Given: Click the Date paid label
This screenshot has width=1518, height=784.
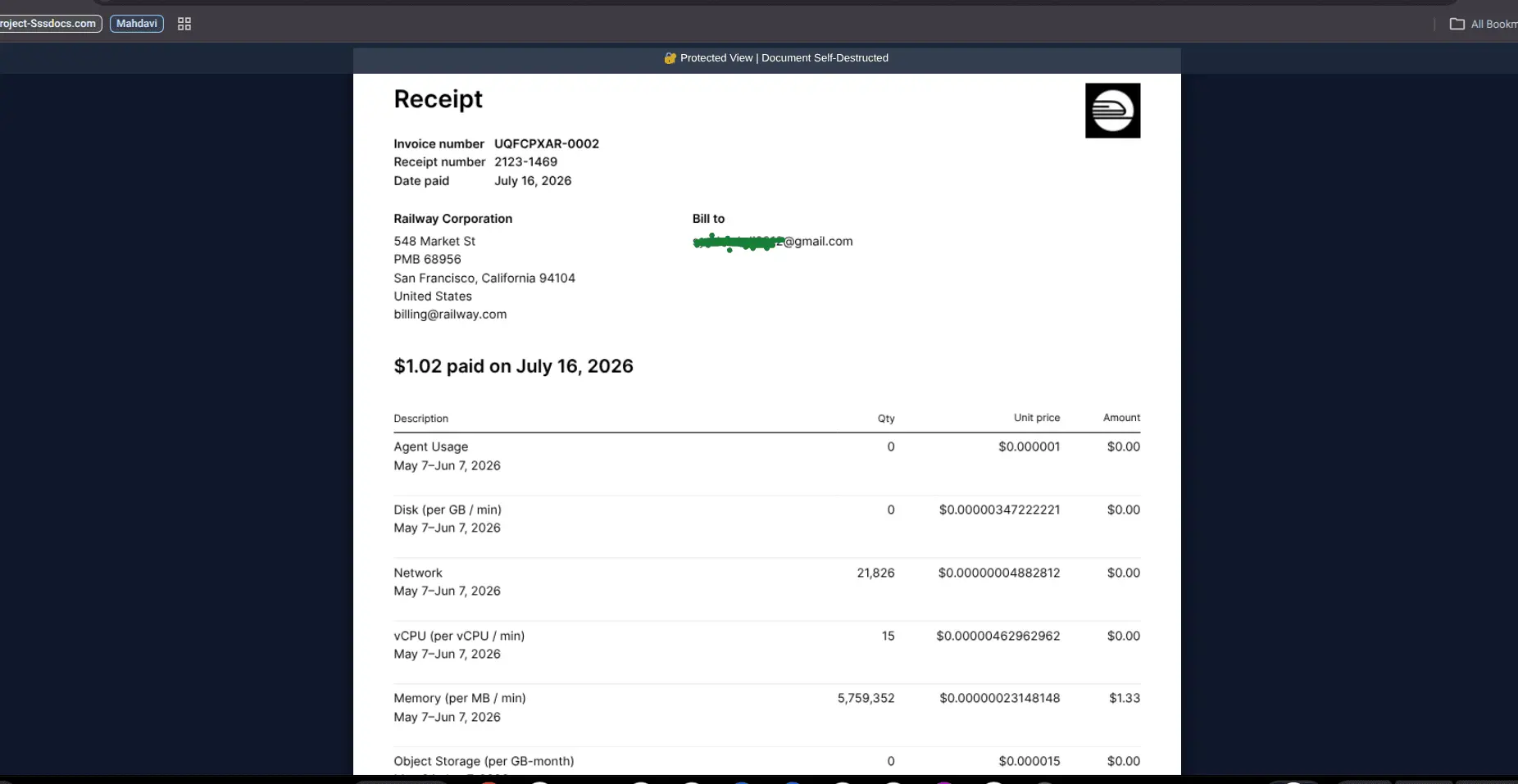Looking at the screenshot, I should tap(421, 181).
